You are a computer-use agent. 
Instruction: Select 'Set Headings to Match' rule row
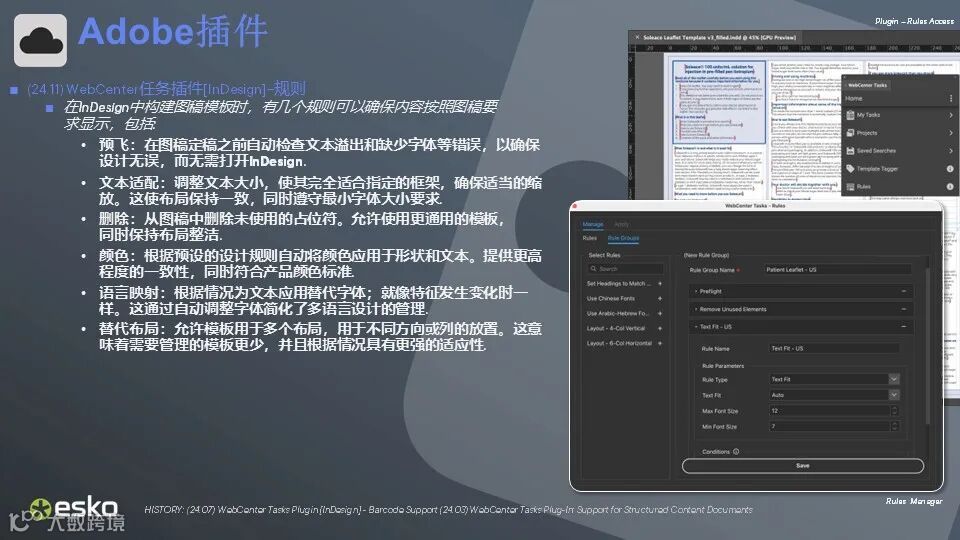624,283
